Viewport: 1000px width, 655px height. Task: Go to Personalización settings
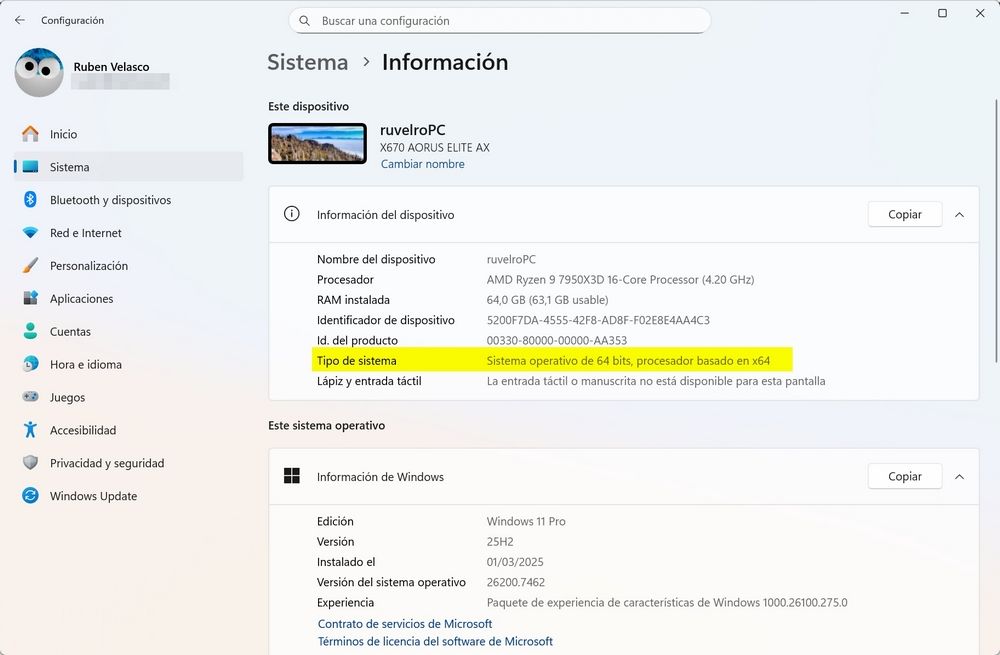89,266
